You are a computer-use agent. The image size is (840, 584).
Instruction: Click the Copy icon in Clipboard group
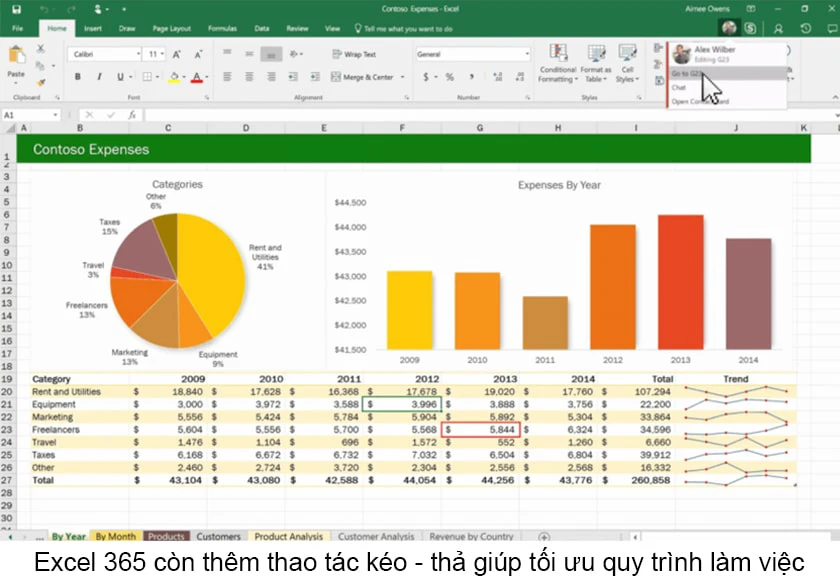[x=40, y=65]
